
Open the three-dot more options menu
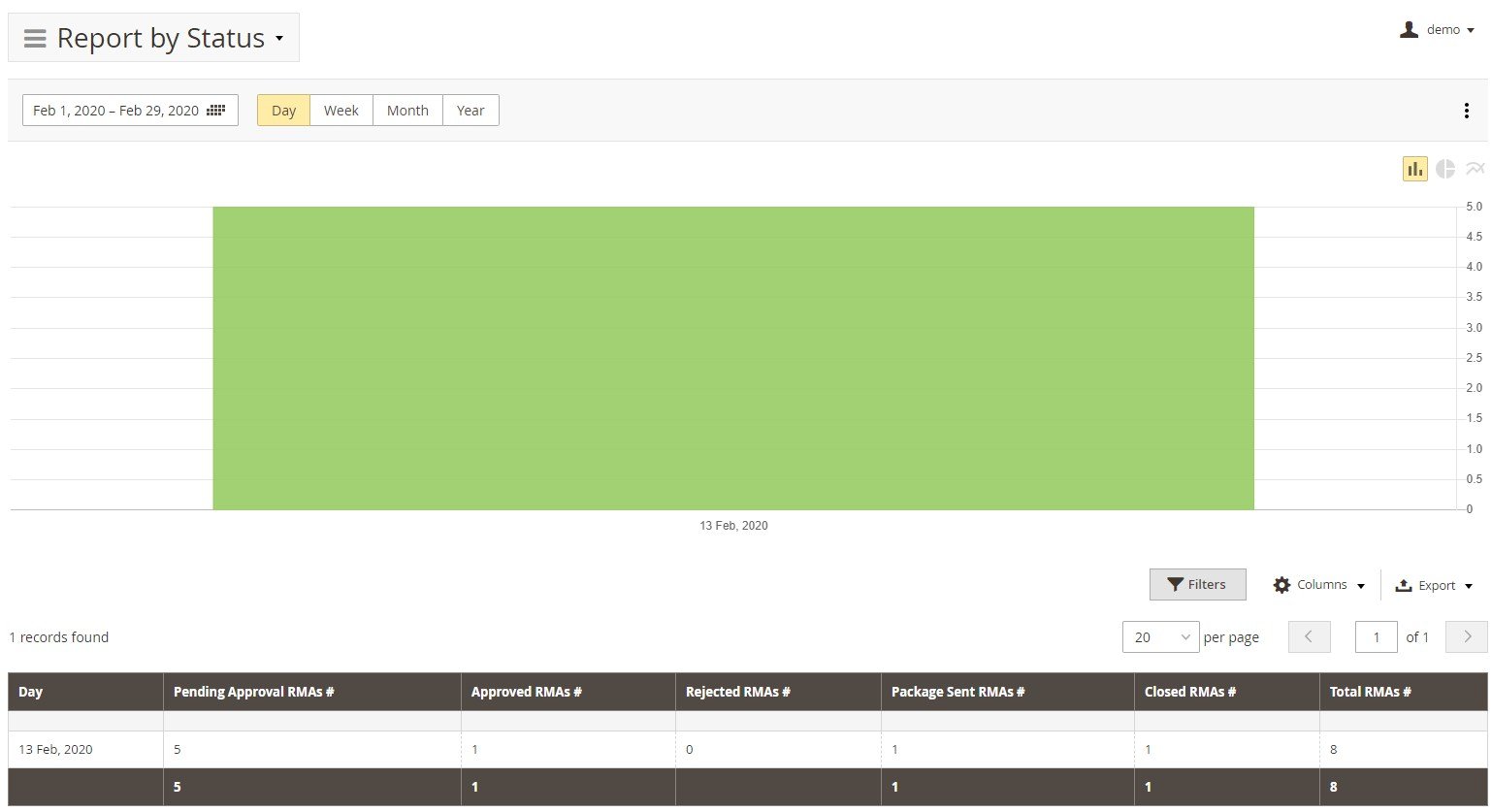pos(1466,111)
